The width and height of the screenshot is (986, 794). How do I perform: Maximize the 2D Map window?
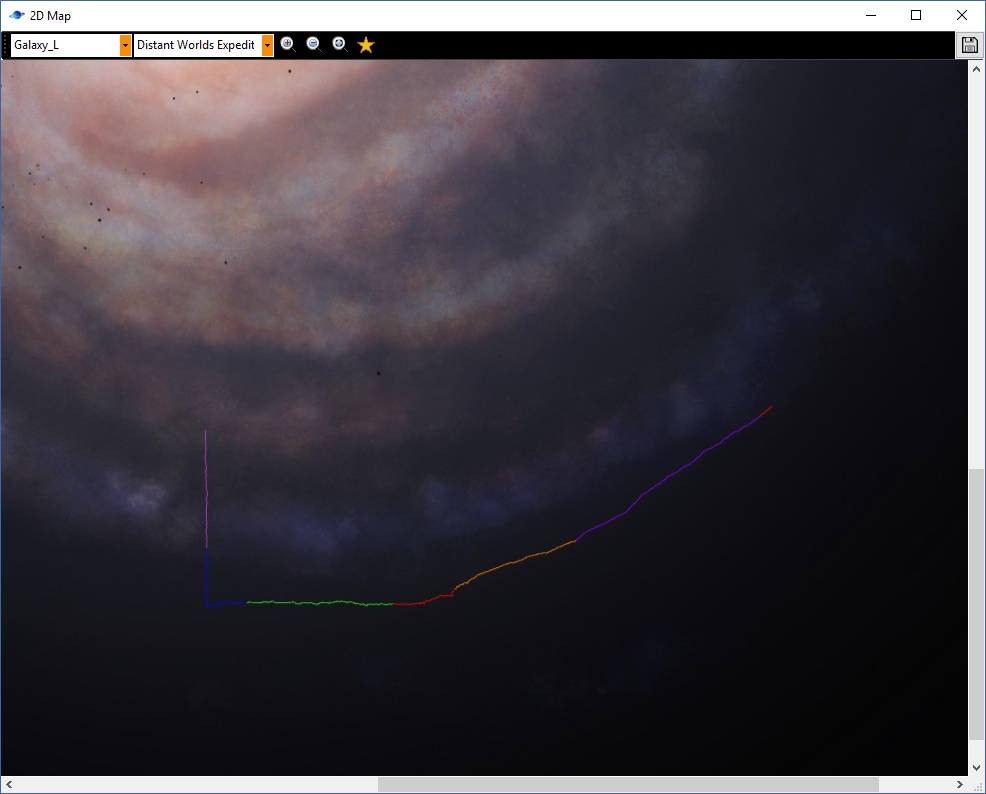pyautogui.click(x=916, y=15)
